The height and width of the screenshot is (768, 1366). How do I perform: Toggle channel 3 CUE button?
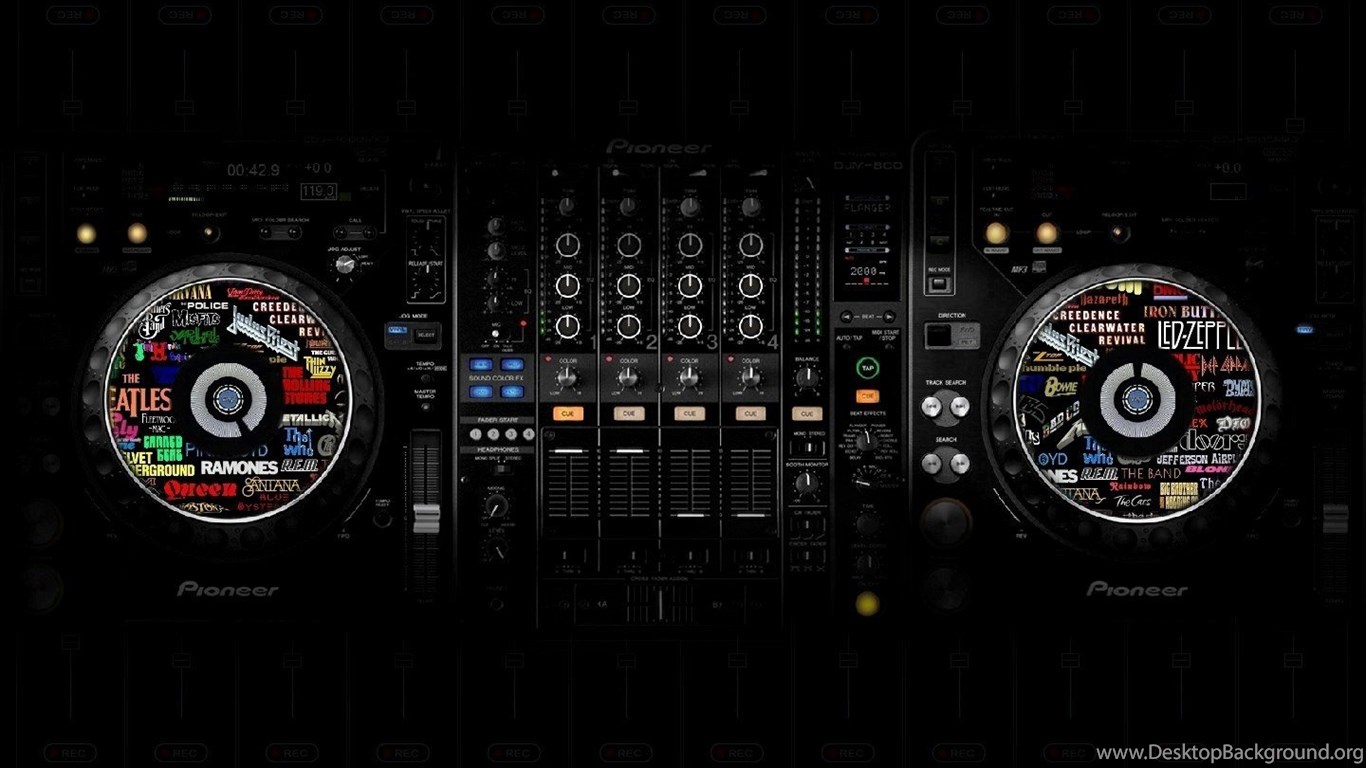(x=688, y=413)
